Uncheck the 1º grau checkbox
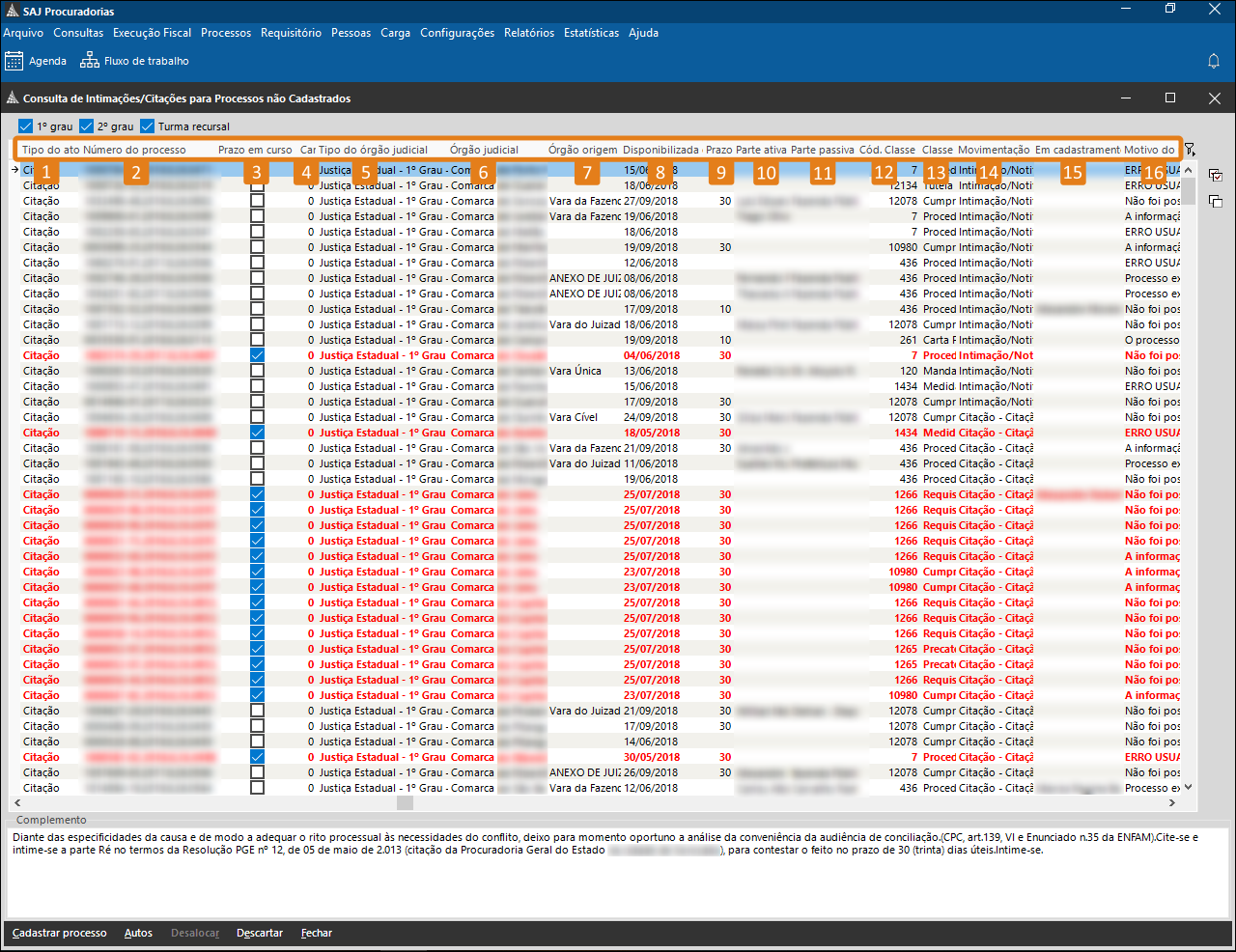 click(26, 126)
